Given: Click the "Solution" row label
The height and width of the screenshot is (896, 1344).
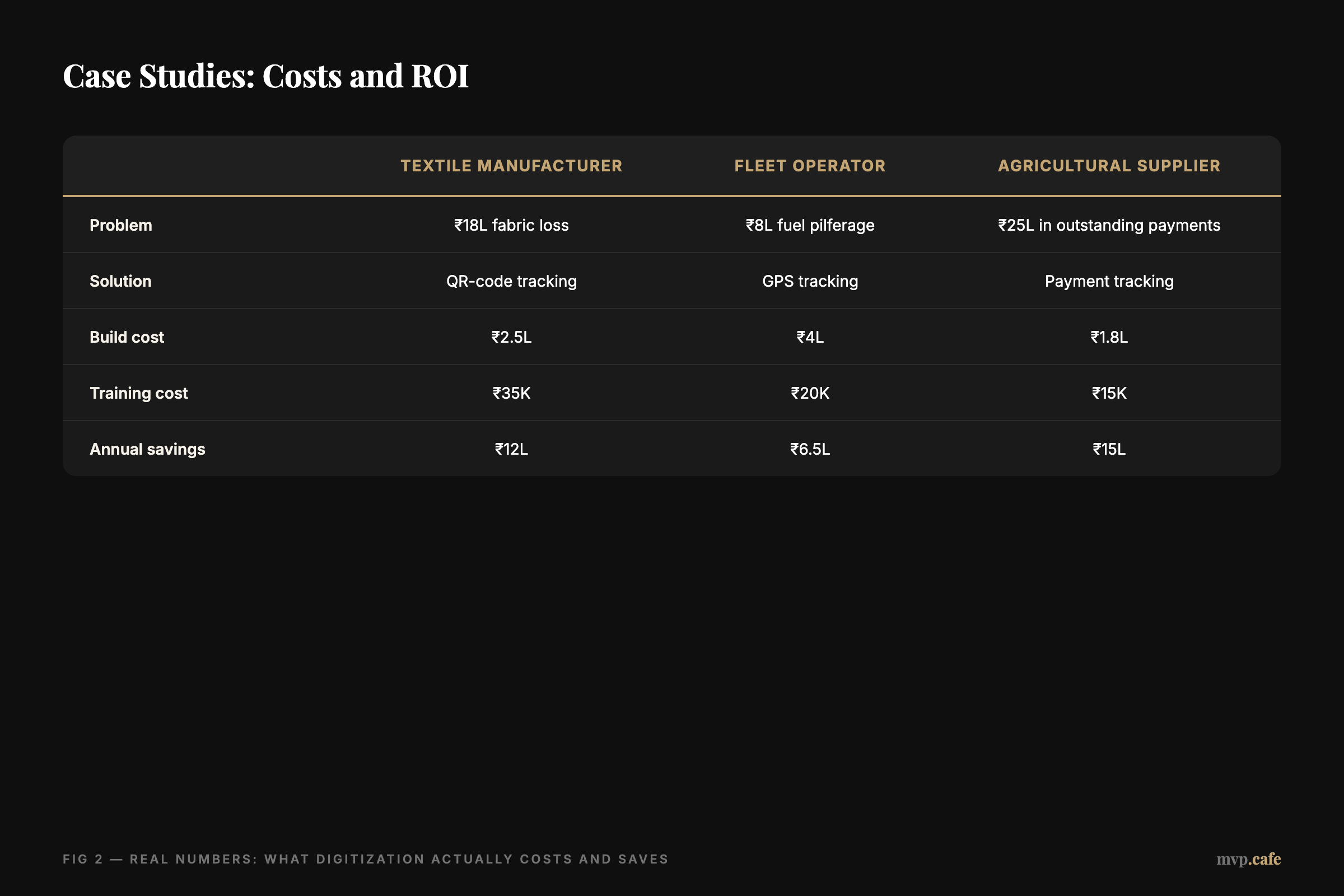Looking at the screenshot, I should tap(119, 281).
